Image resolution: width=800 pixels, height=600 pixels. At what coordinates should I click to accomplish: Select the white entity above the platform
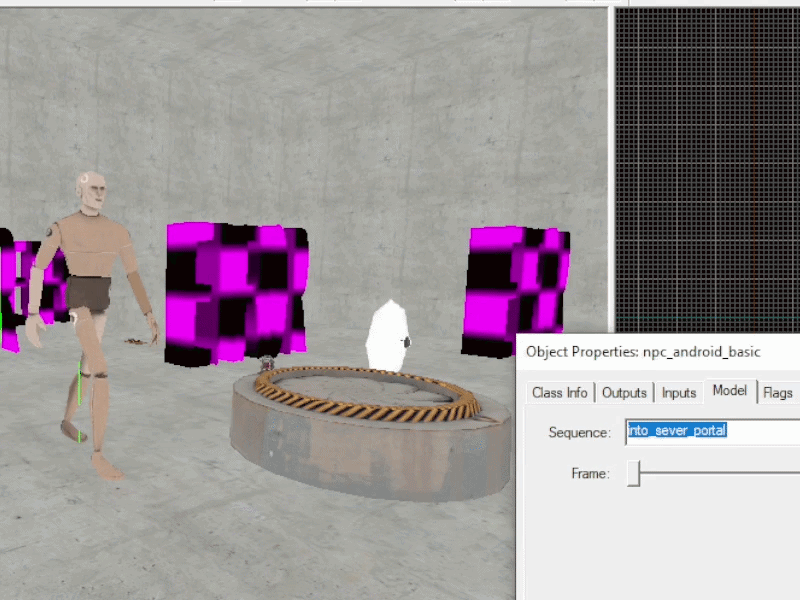pyautogui.click(x=389, y=334)
